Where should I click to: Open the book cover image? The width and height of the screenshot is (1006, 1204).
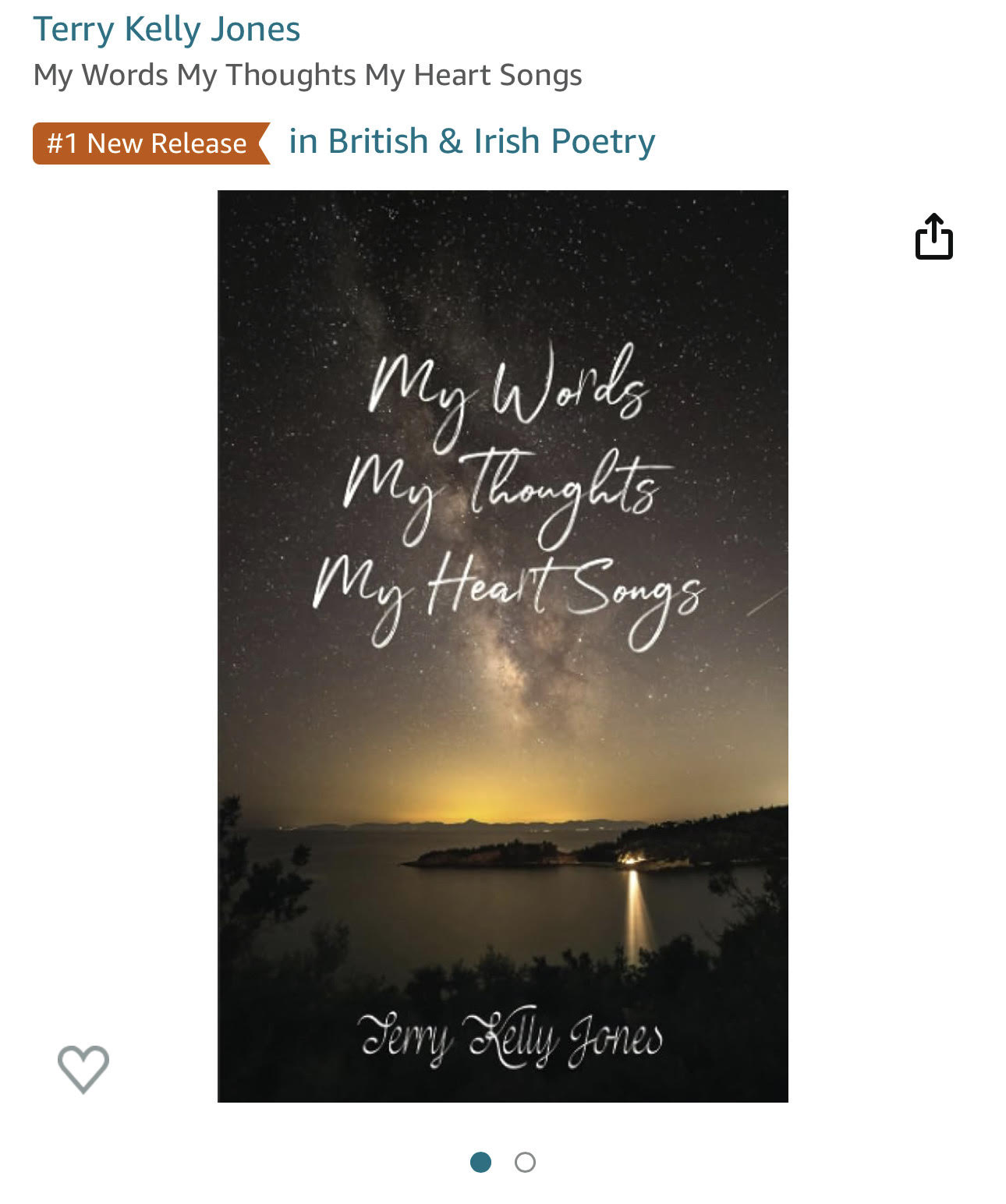503,646
